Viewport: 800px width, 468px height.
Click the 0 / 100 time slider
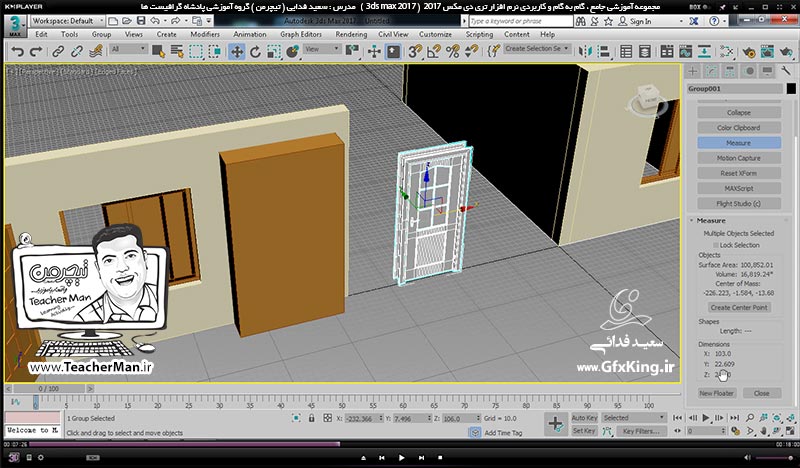(49, 388)
